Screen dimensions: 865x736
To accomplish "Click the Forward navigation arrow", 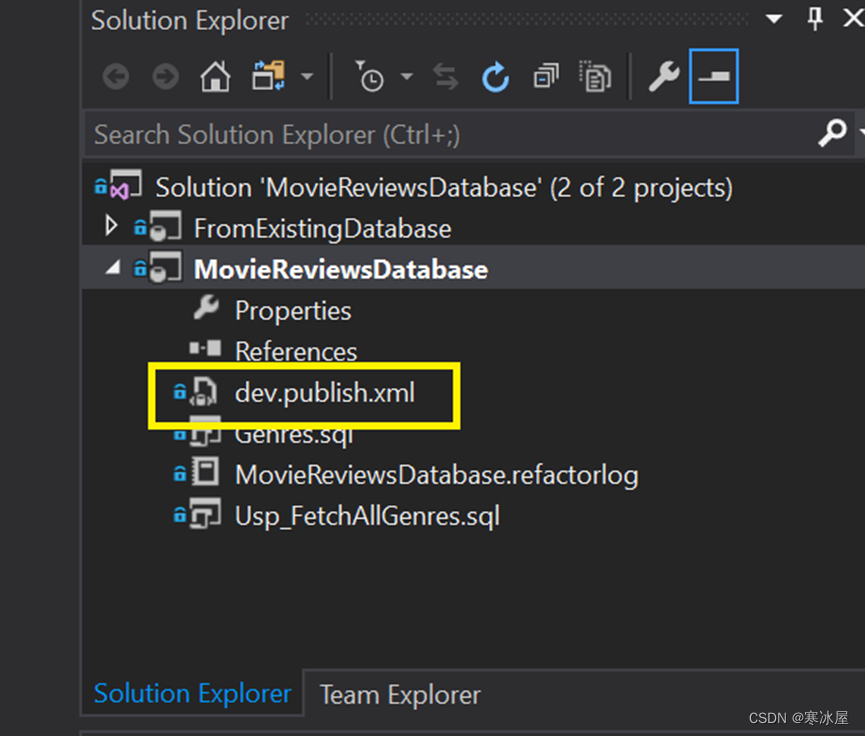I will [x=164, y=76].
